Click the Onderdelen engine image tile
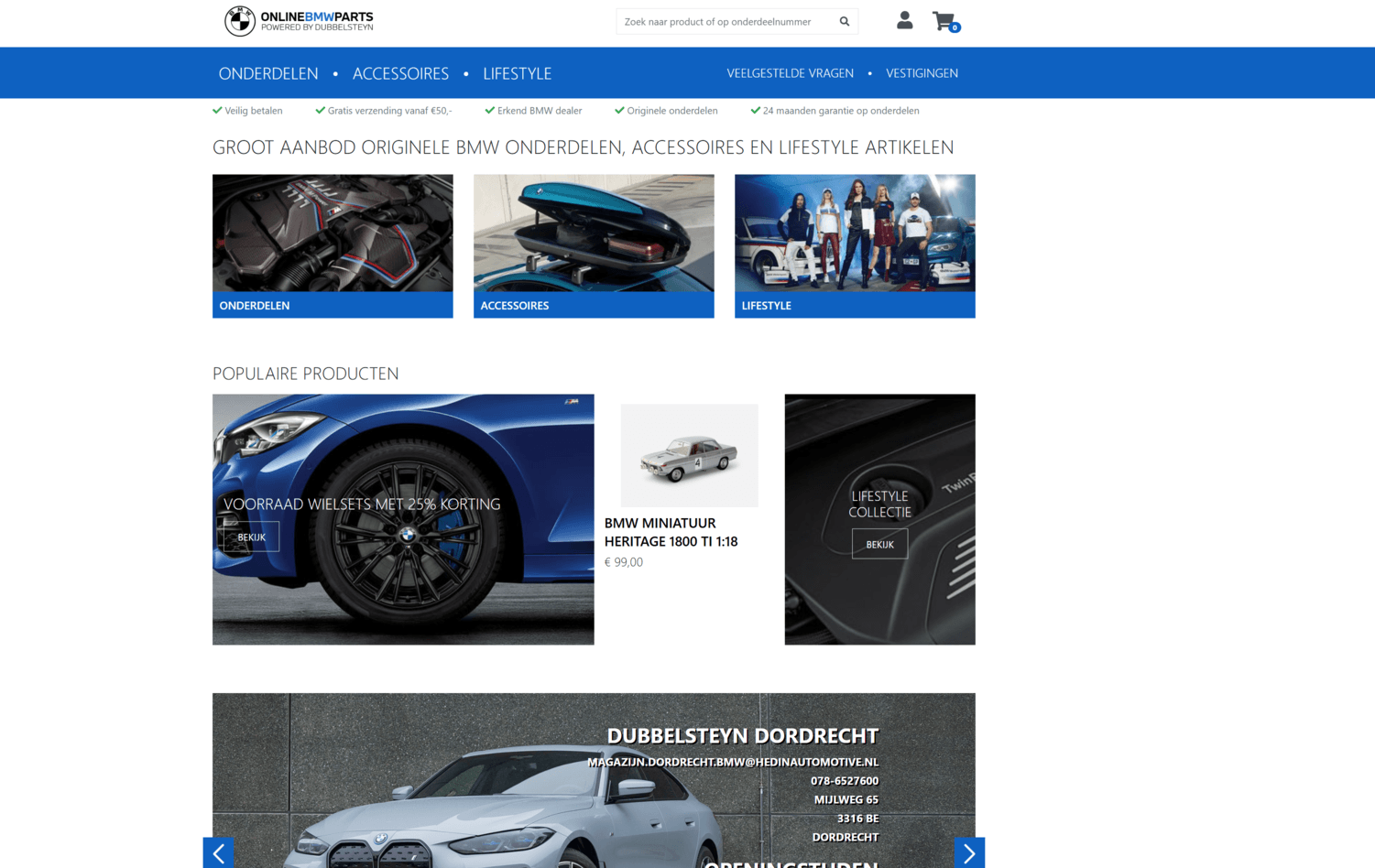 [333, 233]
